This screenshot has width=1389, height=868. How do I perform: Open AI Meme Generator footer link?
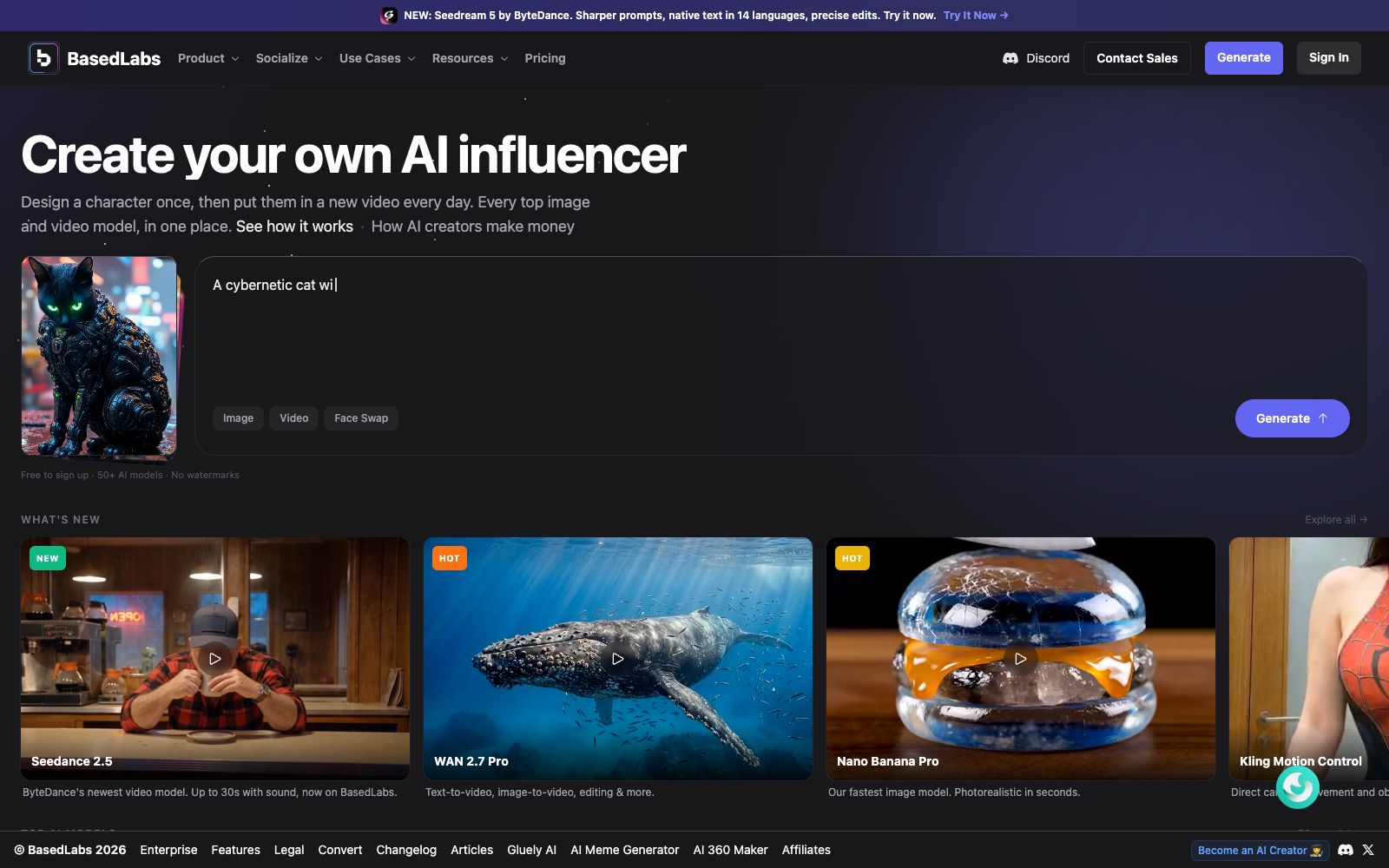pos(625,850)
